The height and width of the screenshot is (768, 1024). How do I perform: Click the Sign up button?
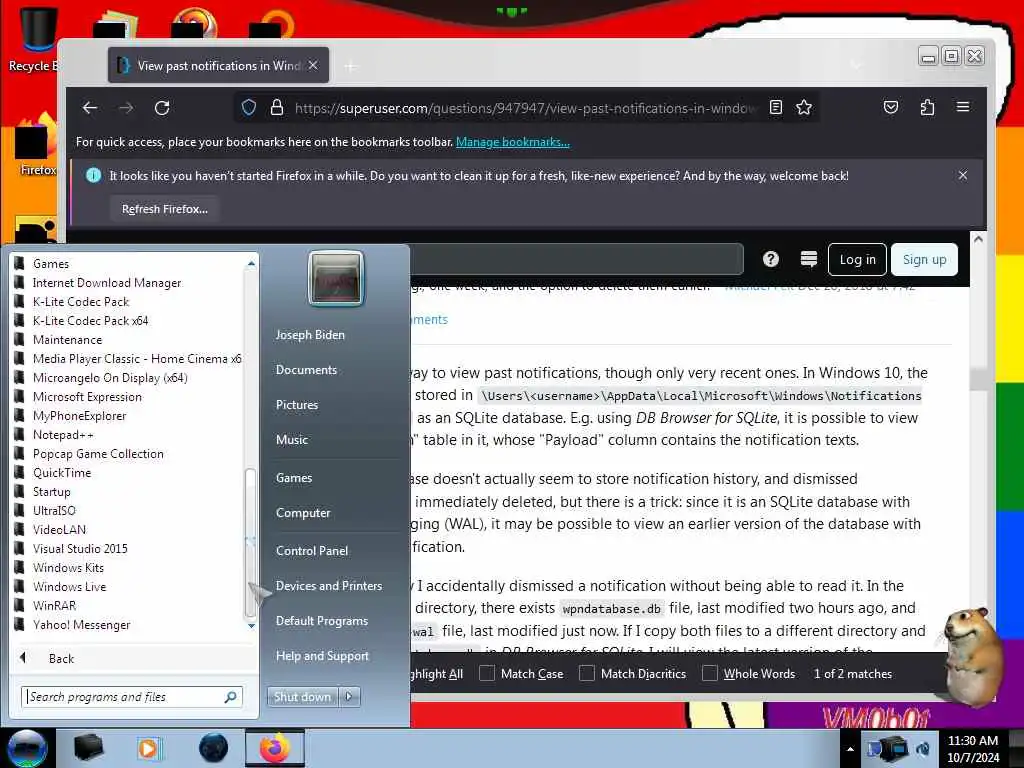click(924, 259)
